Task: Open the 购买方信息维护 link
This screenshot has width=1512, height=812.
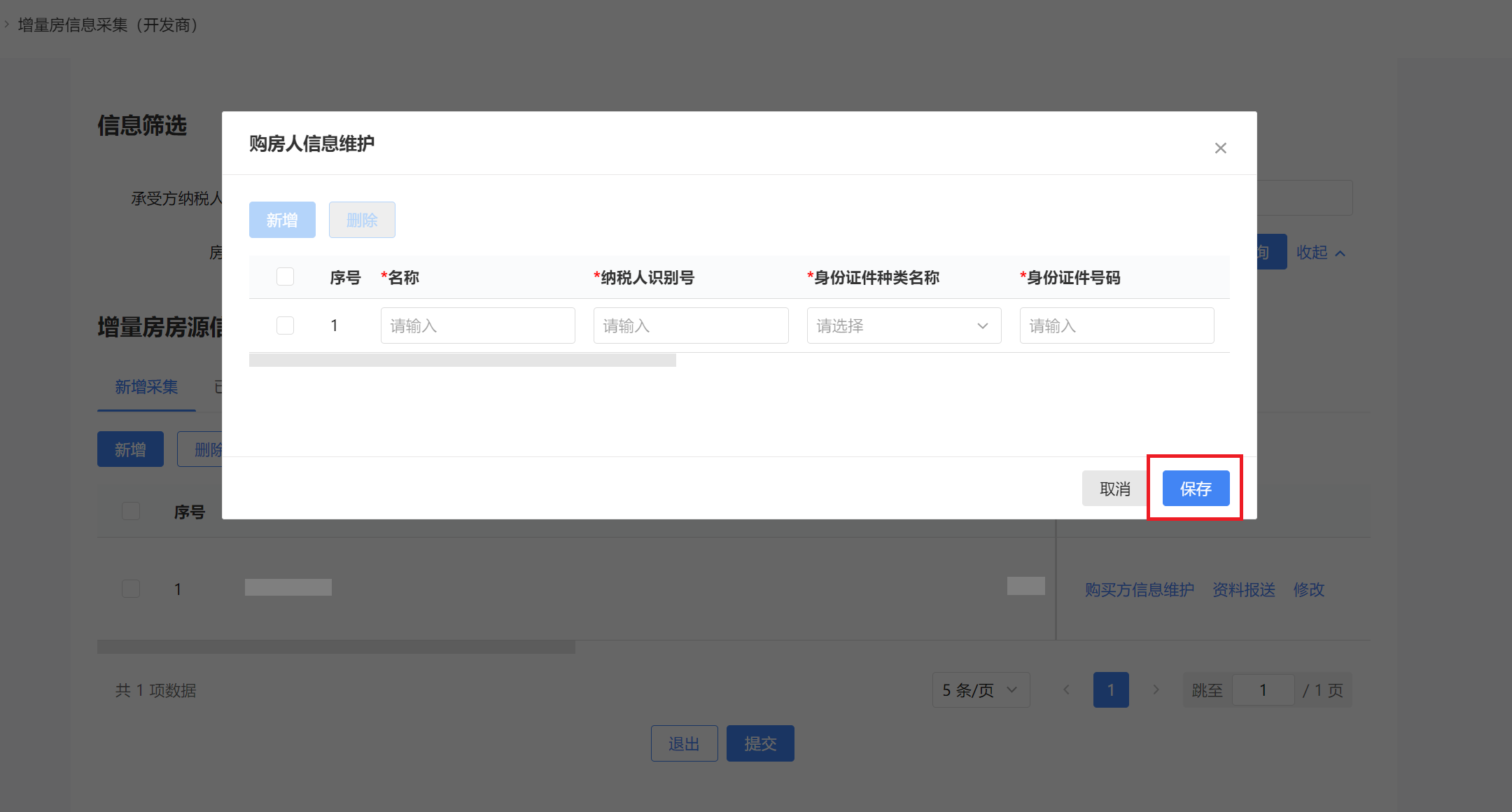Action: click(1139, 590)
